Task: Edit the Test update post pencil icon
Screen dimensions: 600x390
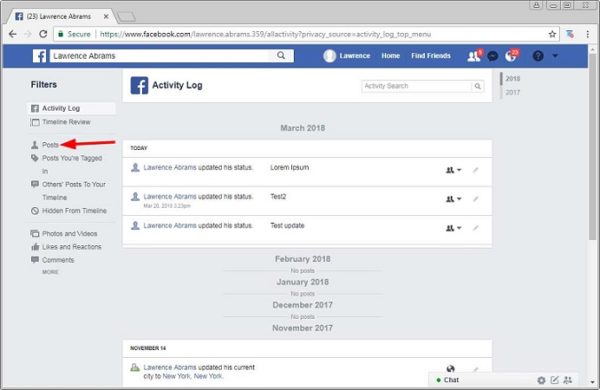Action: (x=475, y=228)
